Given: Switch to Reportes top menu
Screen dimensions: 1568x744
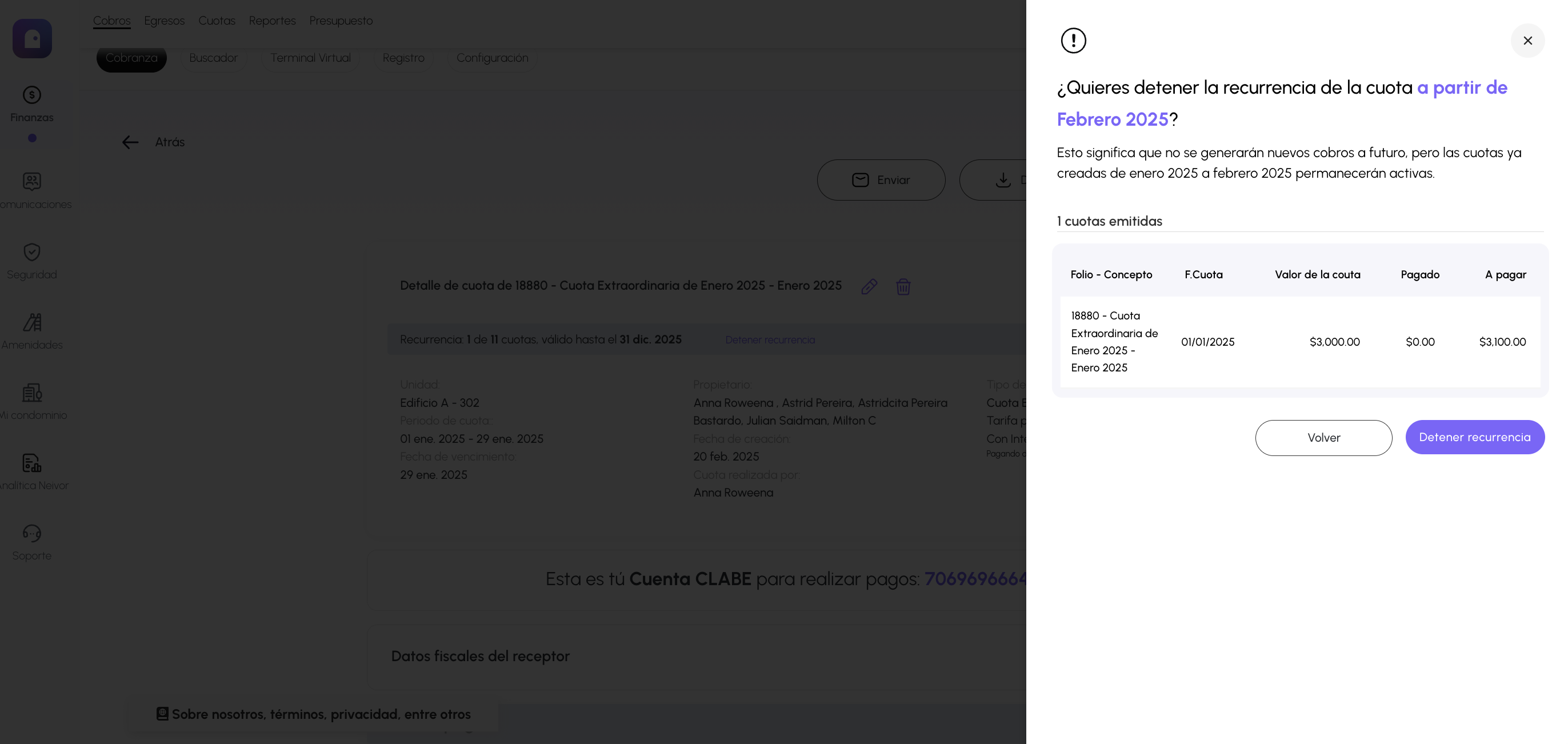Looking at the screenshot, I should [272, 21].
